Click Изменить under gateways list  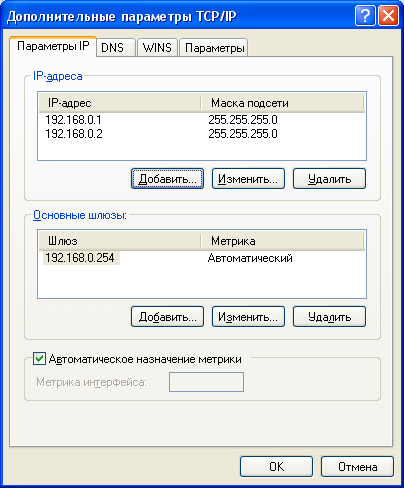click(x=248, y=317)
